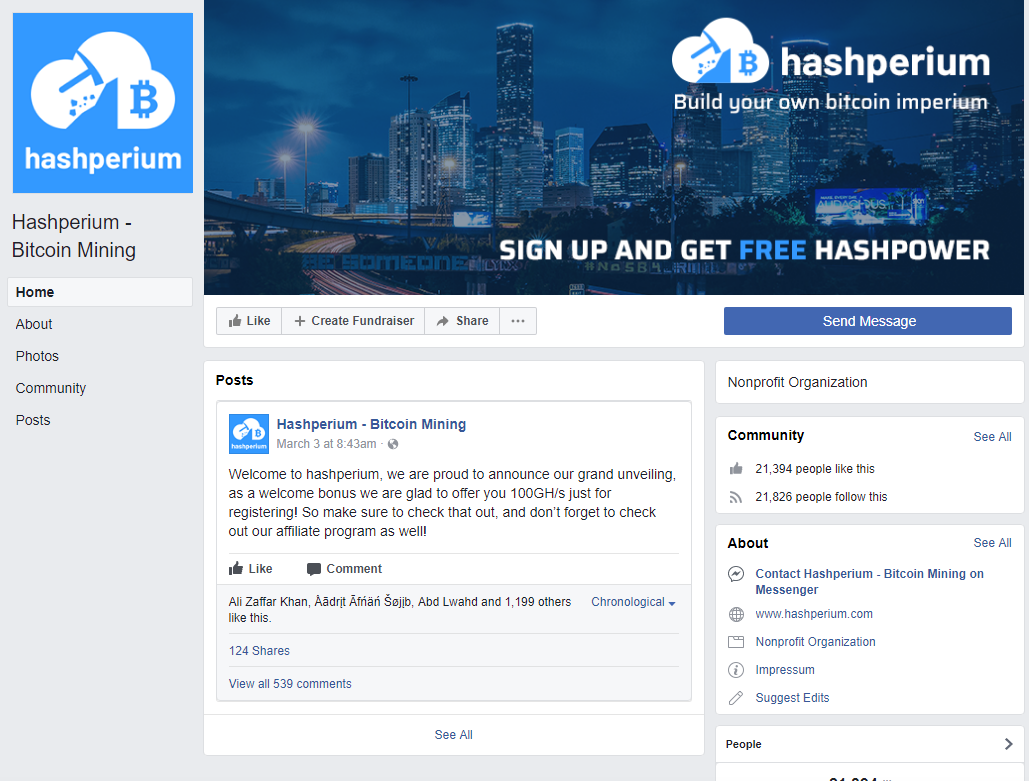Viewport: 1029px width, 781px height.
Task: Share the Hashperium page
Action: tap(462, 321)
